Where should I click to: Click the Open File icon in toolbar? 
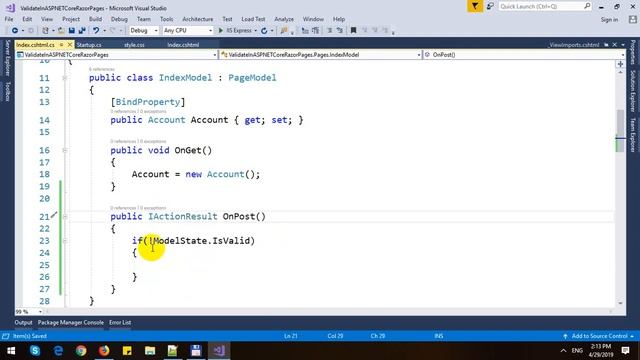click(61, 31)
